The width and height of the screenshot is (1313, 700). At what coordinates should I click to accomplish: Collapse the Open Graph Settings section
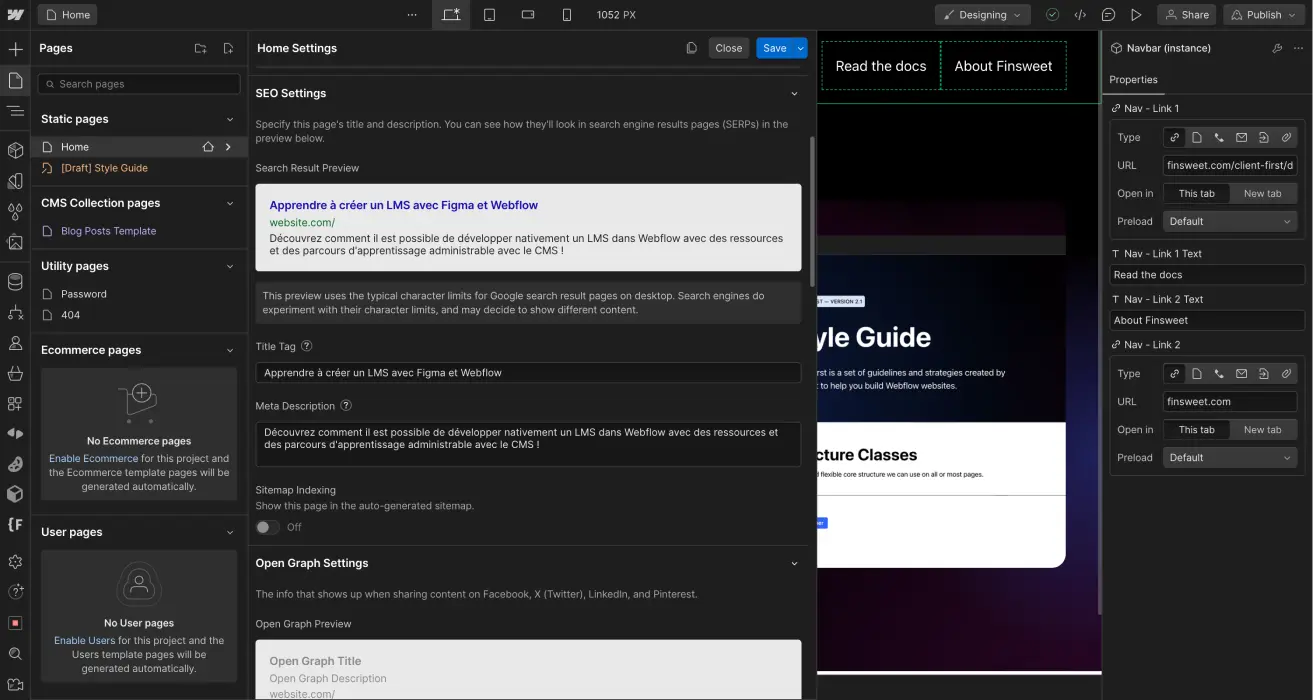(794, 563)
